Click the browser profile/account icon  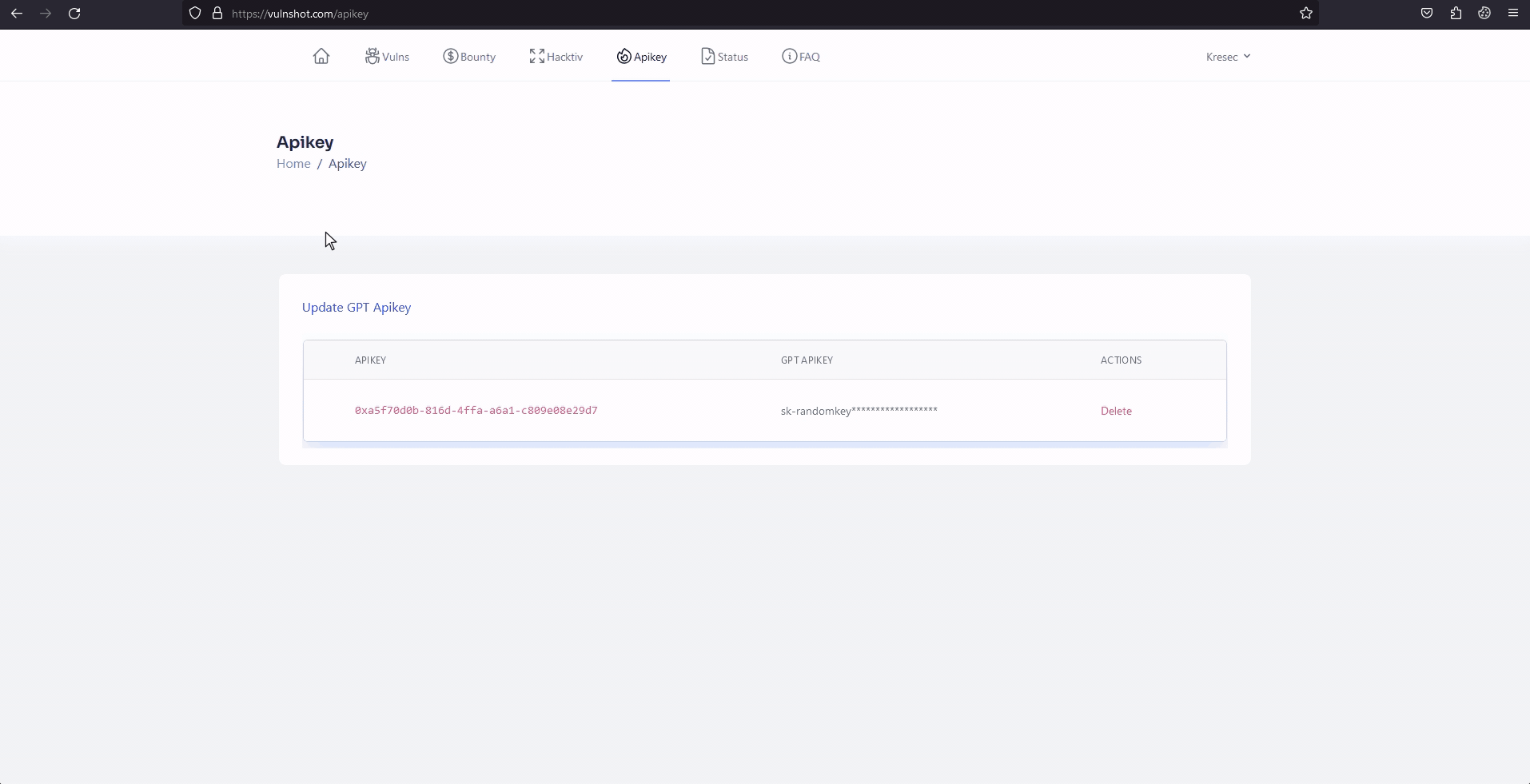(x=1484, y=14)
